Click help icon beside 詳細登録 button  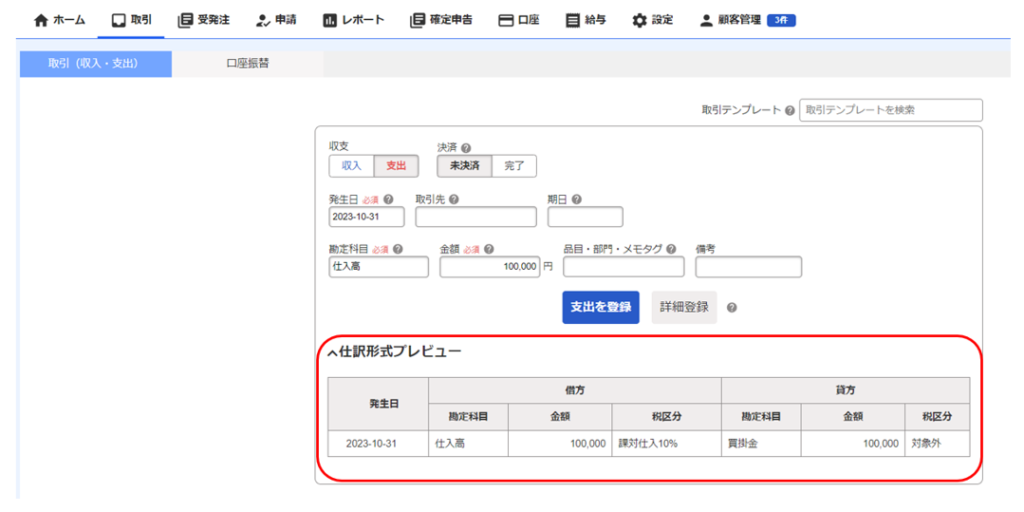732,308
